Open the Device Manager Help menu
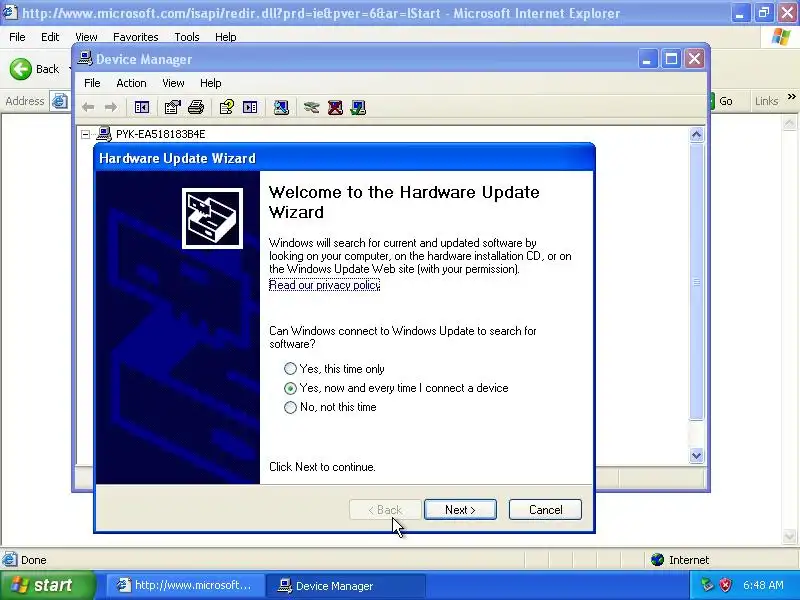Image resolution: width=800 pixels, height=600 pixels. tap(211, 83)
